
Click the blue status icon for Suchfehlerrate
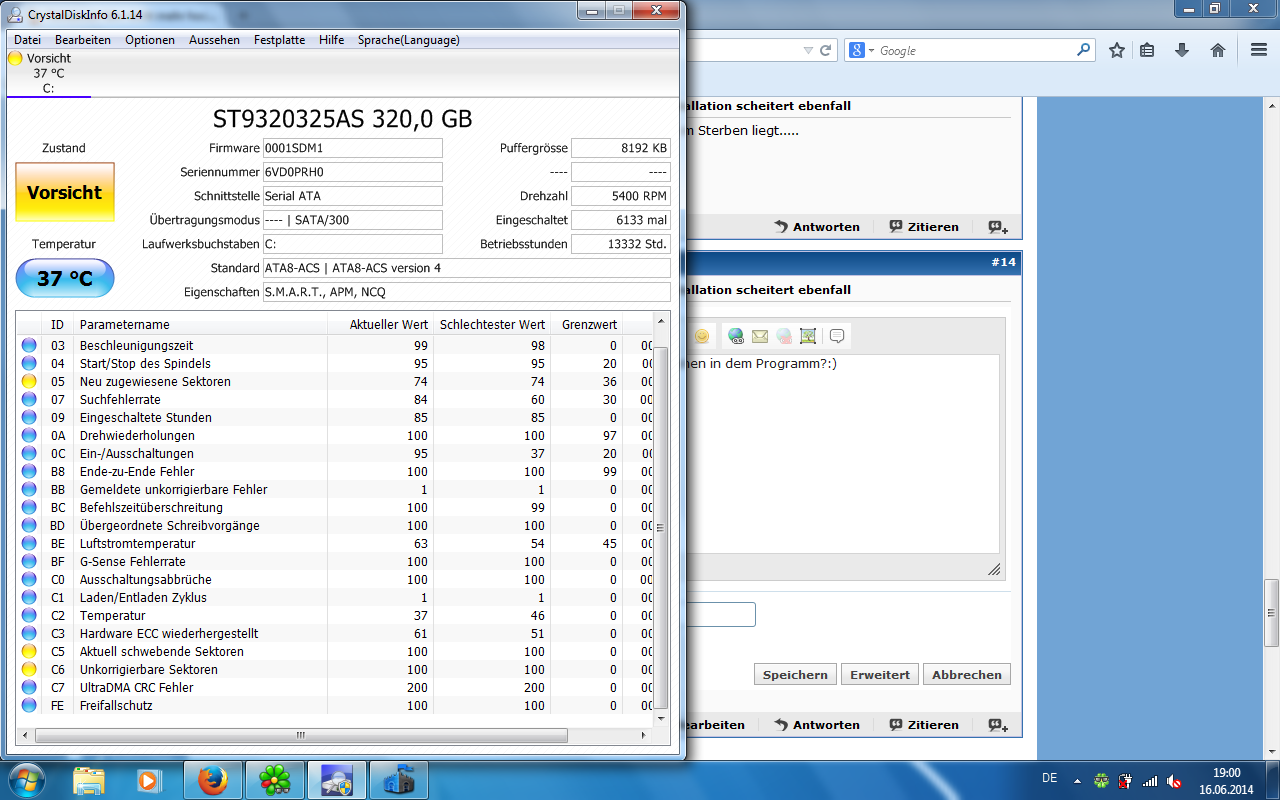pos(29,400)
